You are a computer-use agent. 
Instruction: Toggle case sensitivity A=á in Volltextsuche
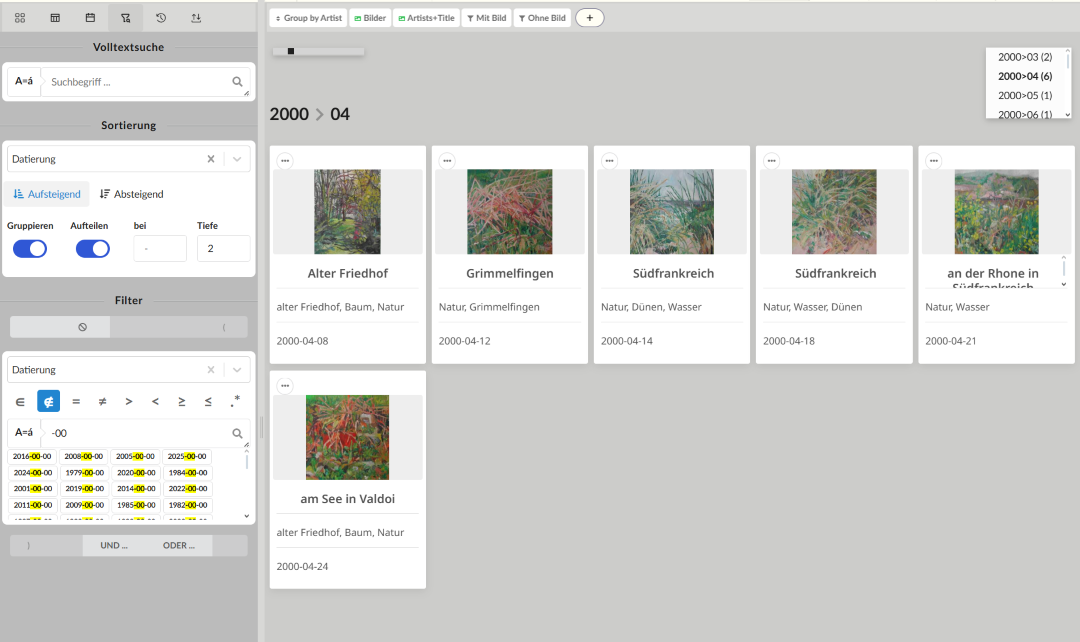[x=24, y=82]
